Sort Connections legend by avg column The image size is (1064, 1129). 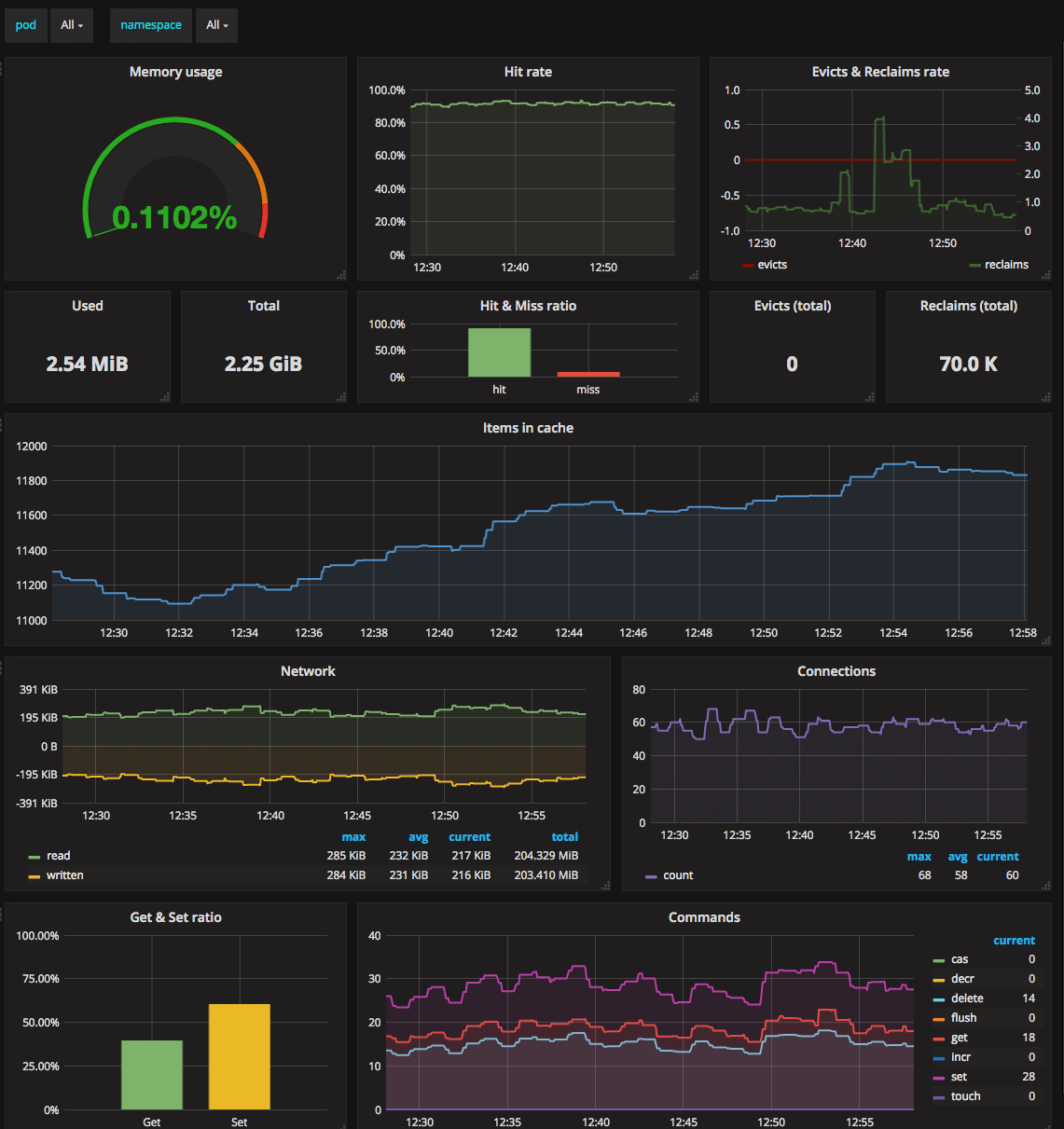[x=958, y=857]
